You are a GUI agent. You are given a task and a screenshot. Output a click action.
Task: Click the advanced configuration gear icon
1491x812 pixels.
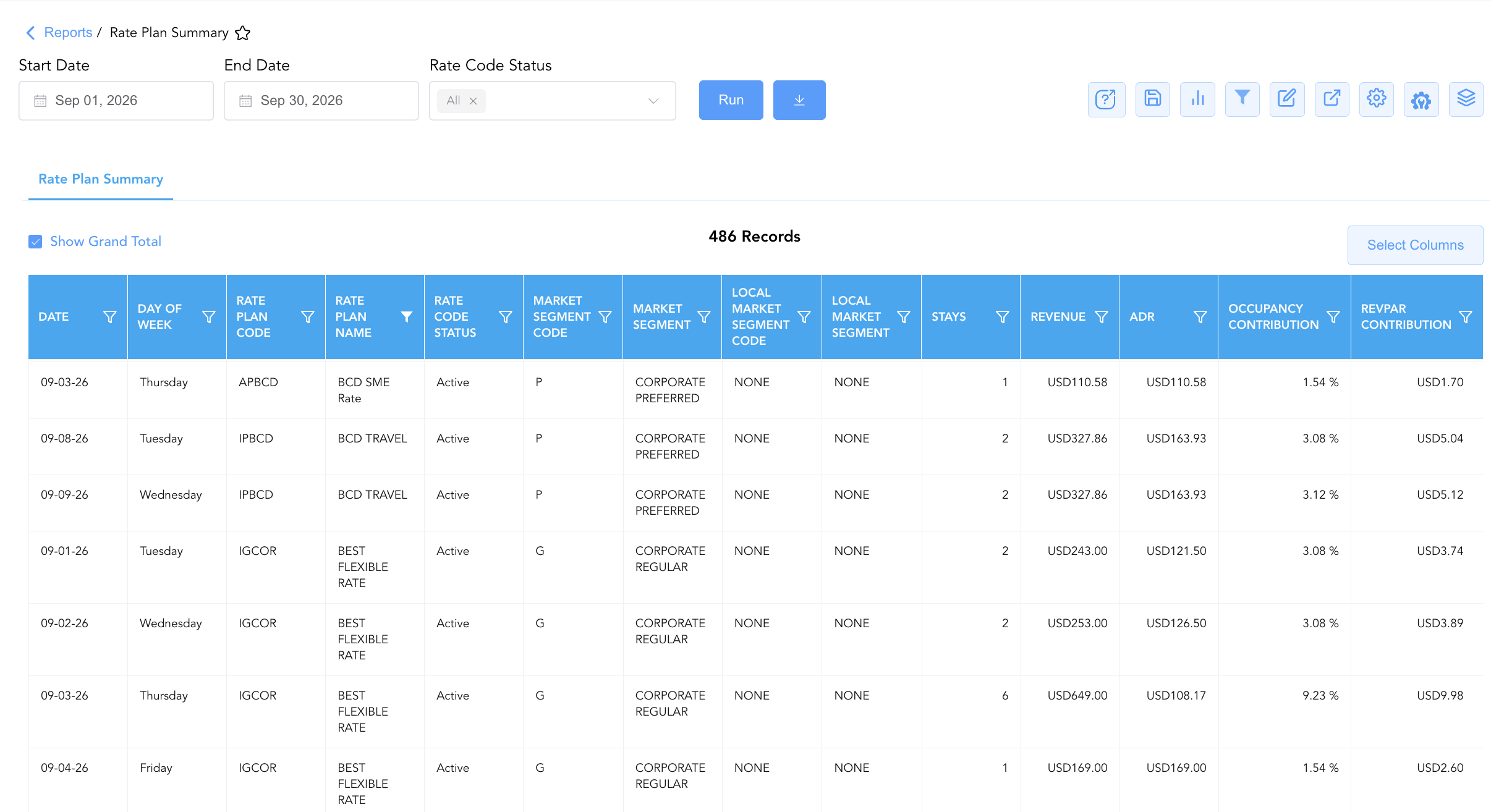click(1421, 99)
